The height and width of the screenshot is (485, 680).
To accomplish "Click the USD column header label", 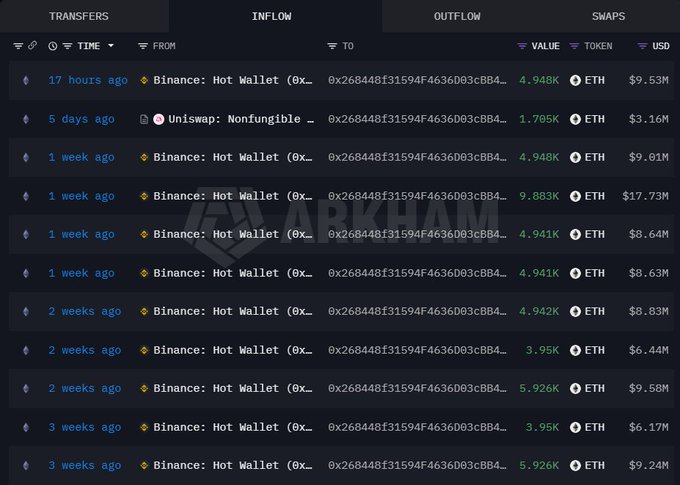I will (661, 46).
